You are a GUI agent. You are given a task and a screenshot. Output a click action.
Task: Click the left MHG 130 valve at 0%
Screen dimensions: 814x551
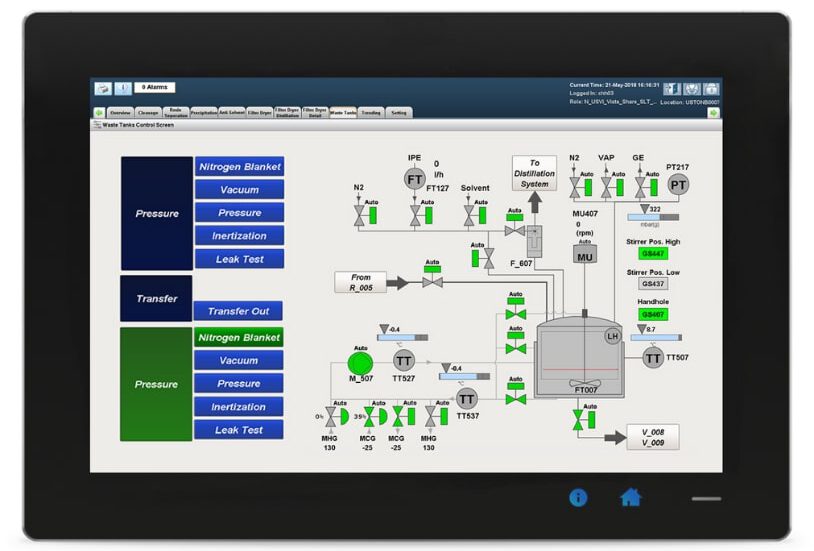point(331,416)
